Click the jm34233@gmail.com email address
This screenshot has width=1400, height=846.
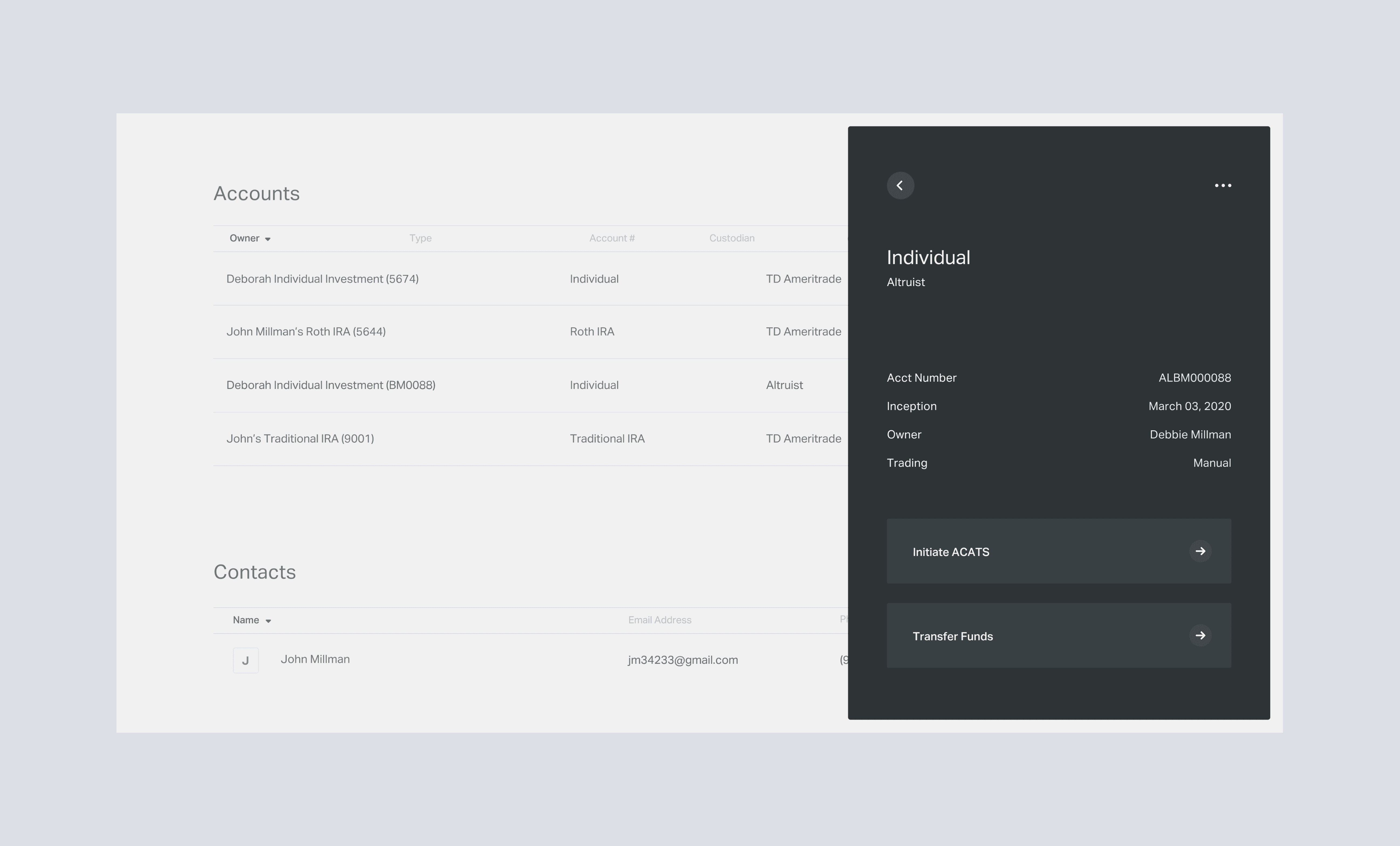(x=682, y=660)
